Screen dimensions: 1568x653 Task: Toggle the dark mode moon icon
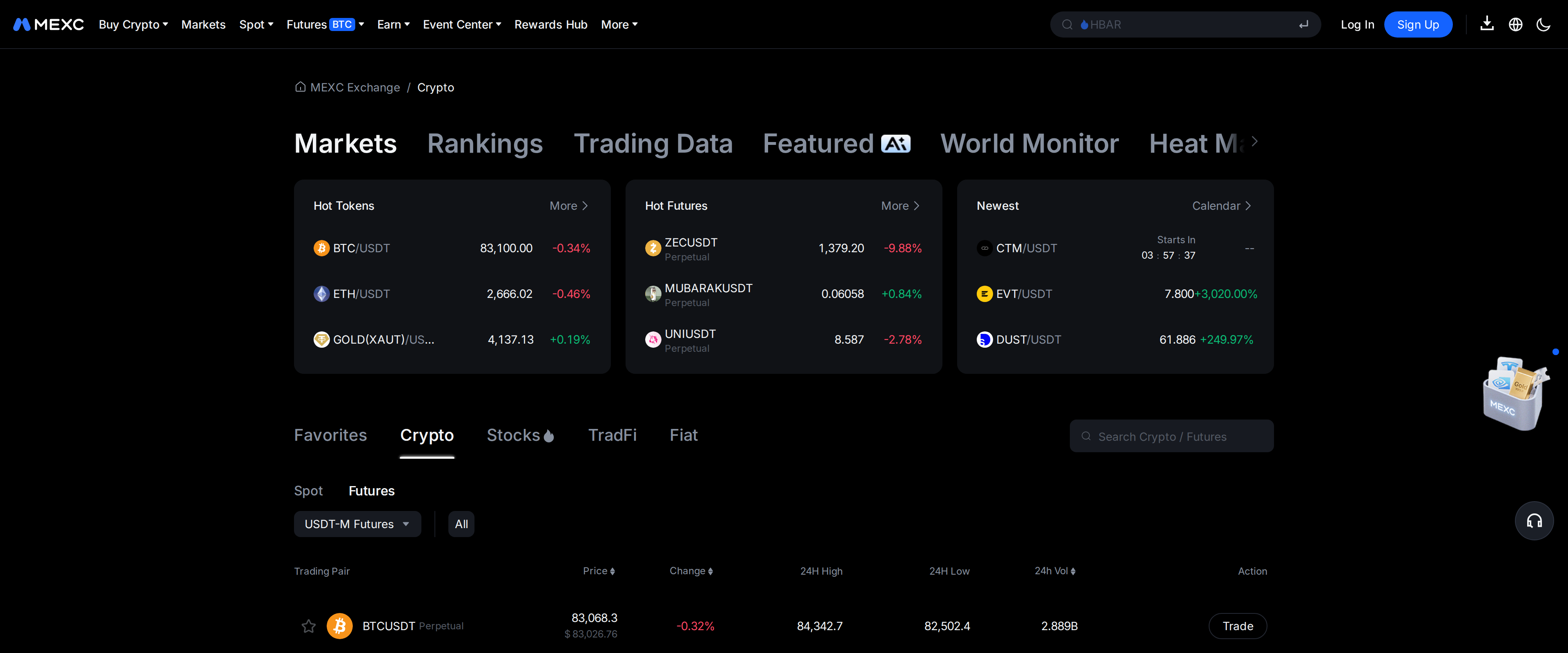tap(1543, 24)
